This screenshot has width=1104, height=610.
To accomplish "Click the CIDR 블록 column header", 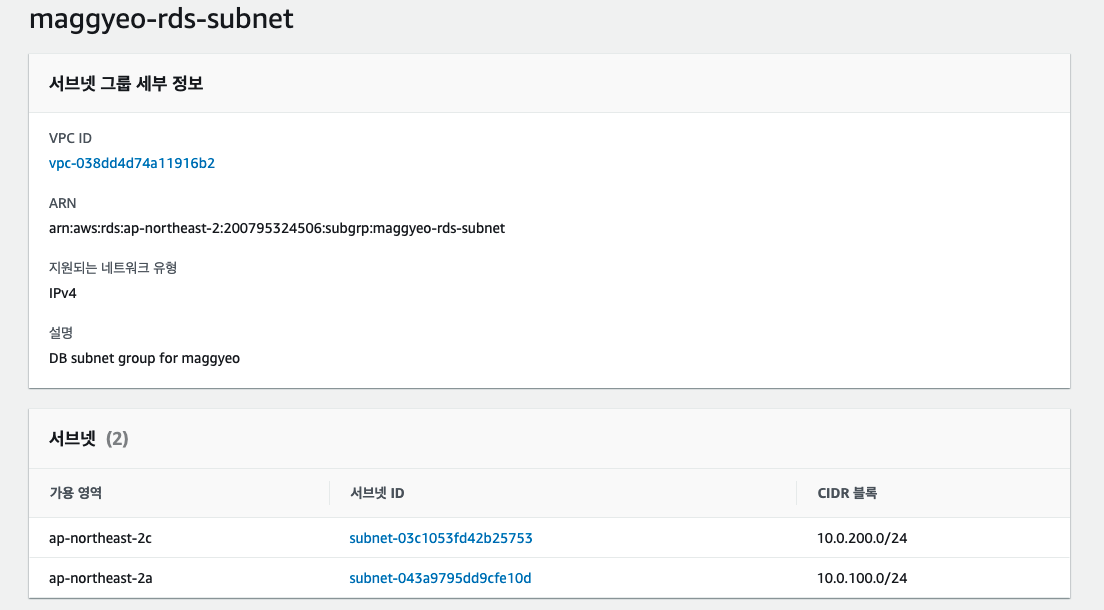I will coord(847,493).
